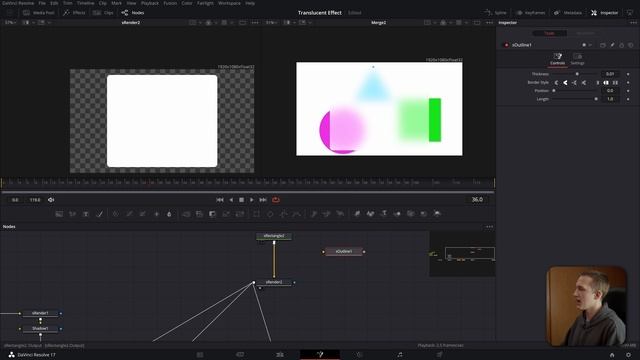The image size is (640, 360).
Task: Toggle keyframe diamond for Thickness
Action: pos(628,74)
